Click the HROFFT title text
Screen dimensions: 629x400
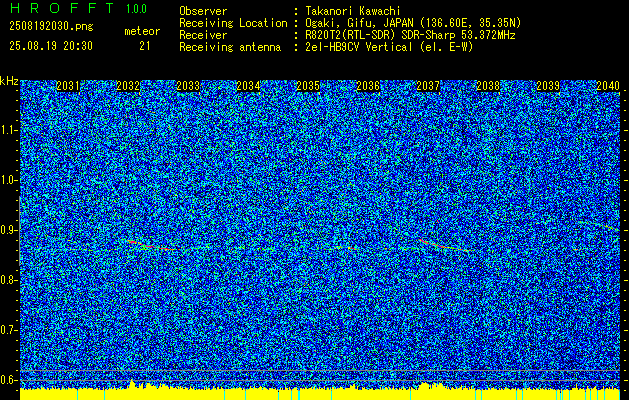pyautogui.click(x=61, y=8)
